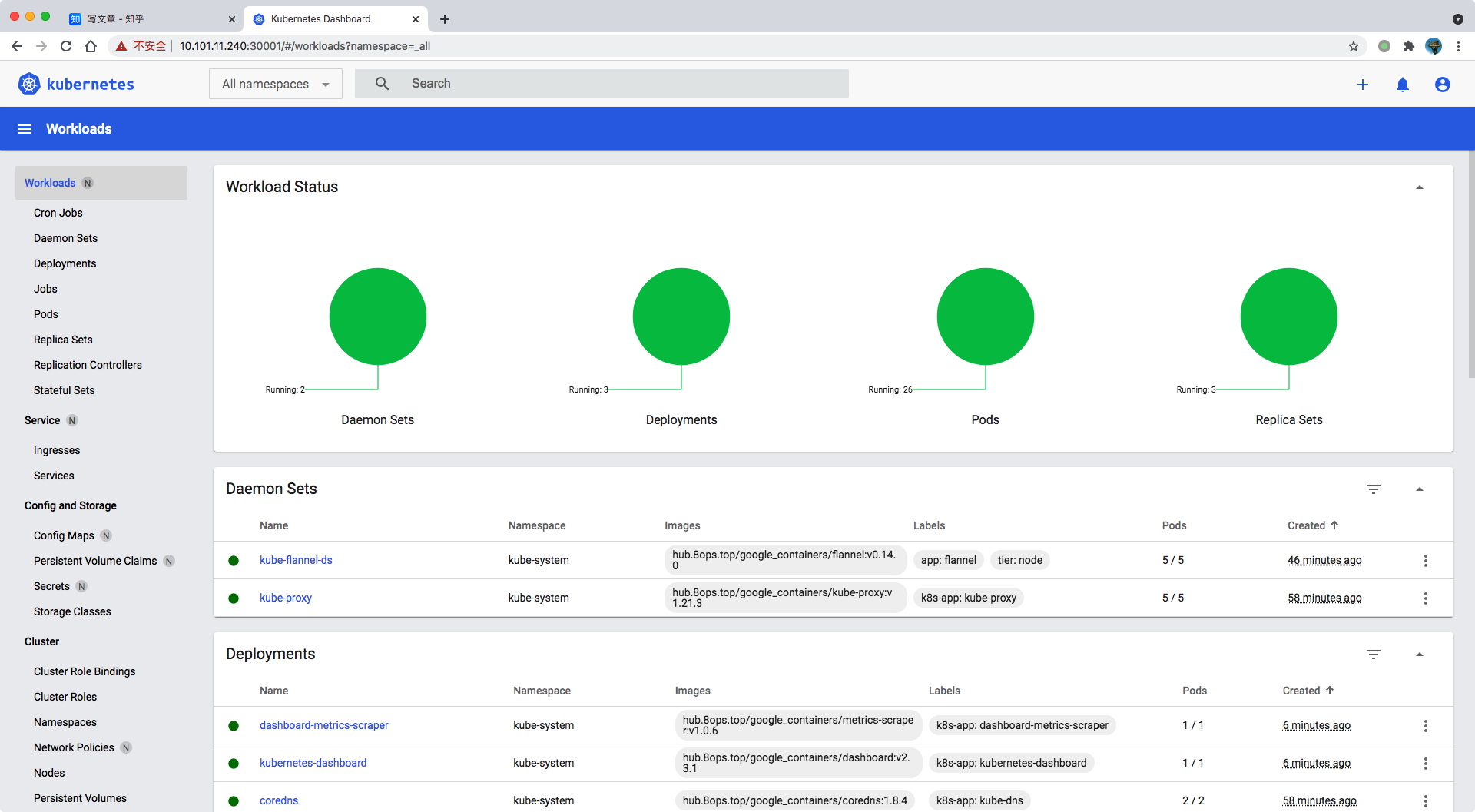Open actions menu for dashboard-metrics-scraper
Image resolution: width=1475 pixels, height=812 pixels.
point(1426,726)
